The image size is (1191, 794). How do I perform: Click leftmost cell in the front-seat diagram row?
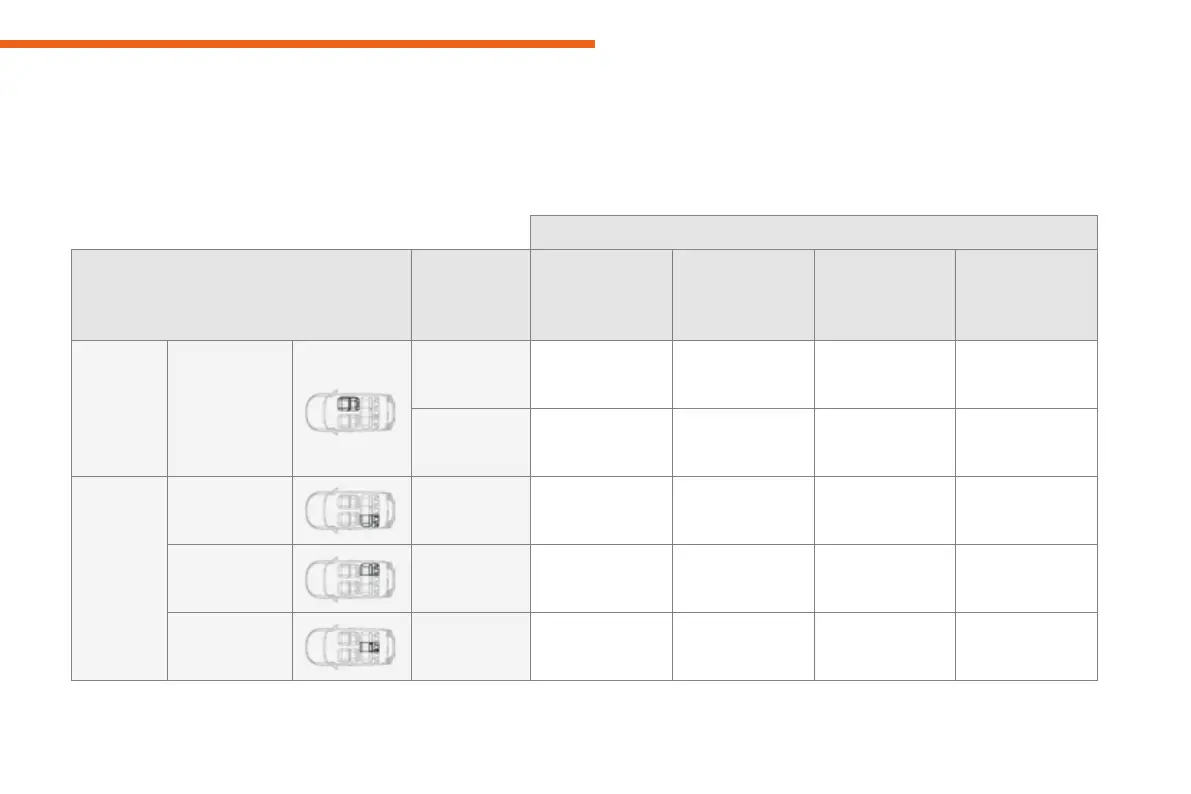[x=119, y=408]
